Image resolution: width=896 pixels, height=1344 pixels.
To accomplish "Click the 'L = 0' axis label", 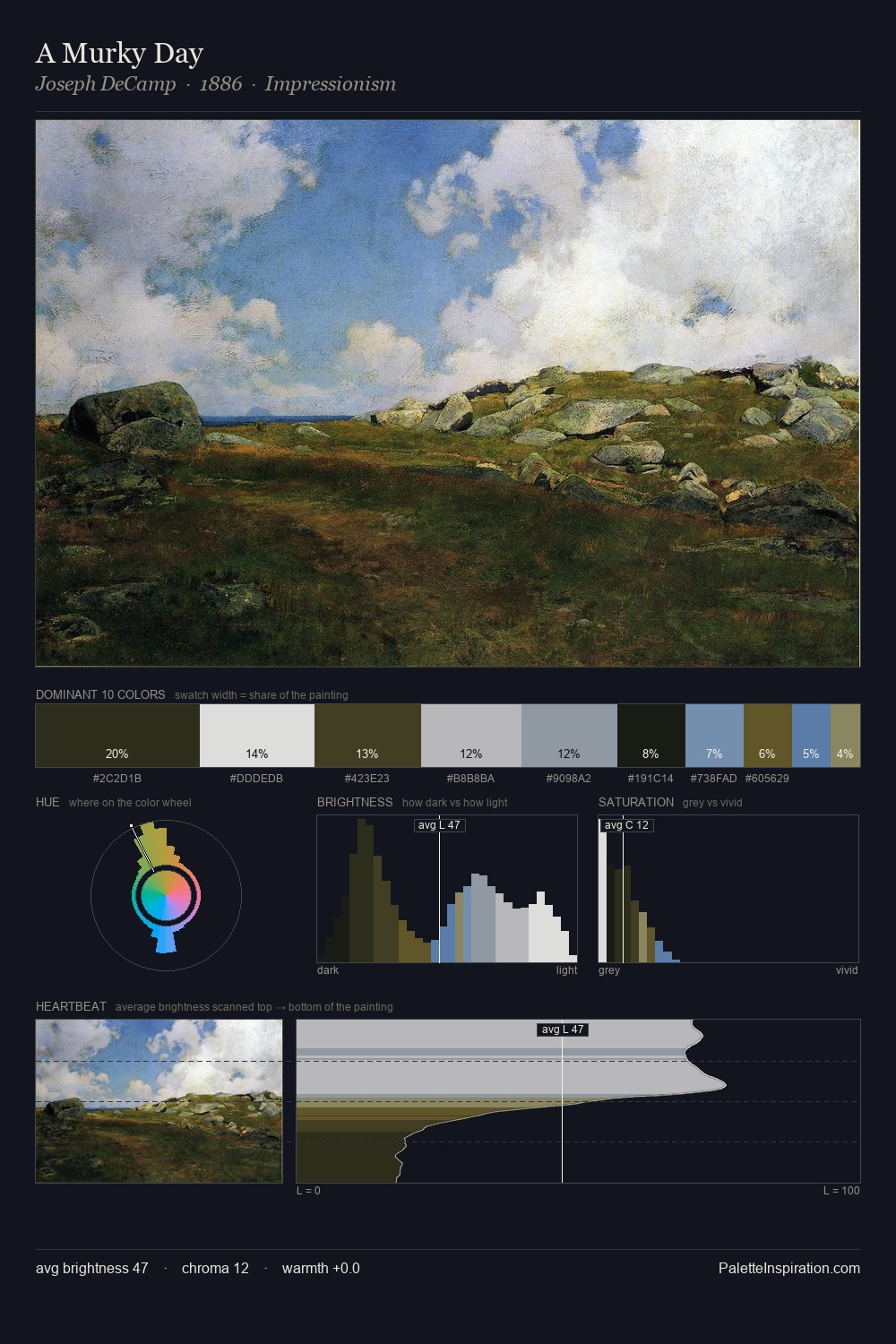I will 308,1191.
